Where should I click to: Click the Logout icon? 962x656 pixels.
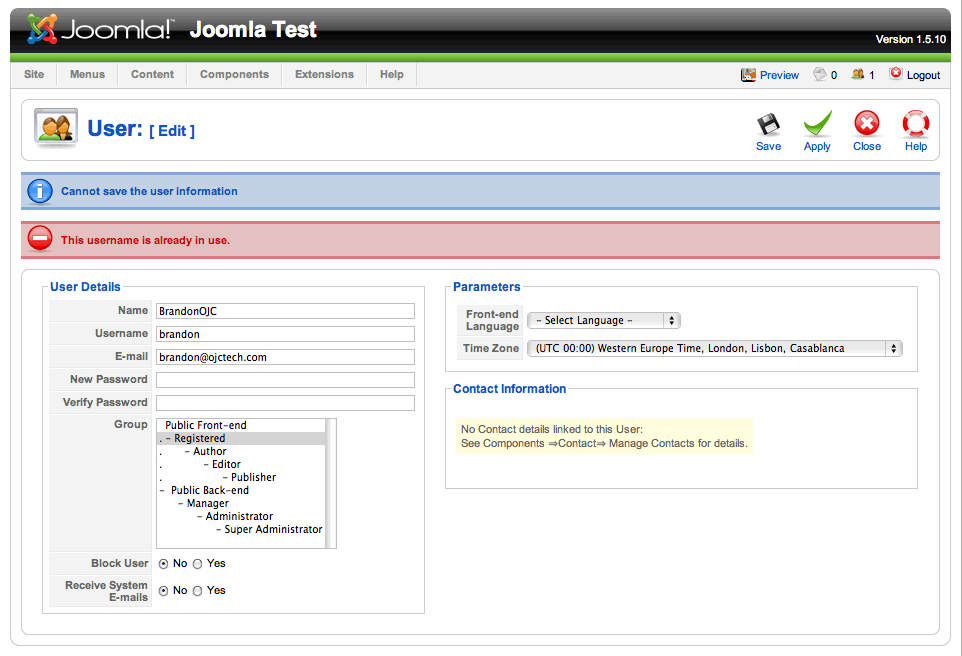(x=896, y=74)
